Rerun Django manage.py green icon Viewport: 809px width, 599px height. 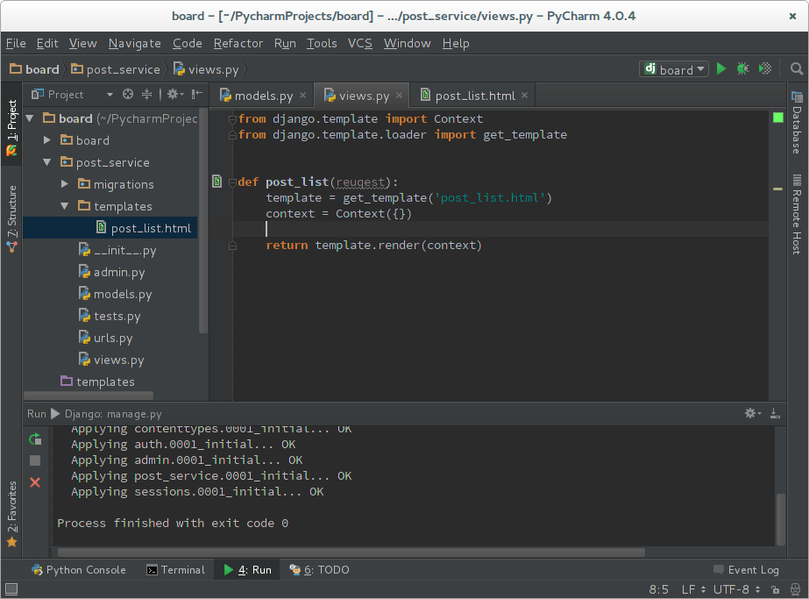point(35,439)
